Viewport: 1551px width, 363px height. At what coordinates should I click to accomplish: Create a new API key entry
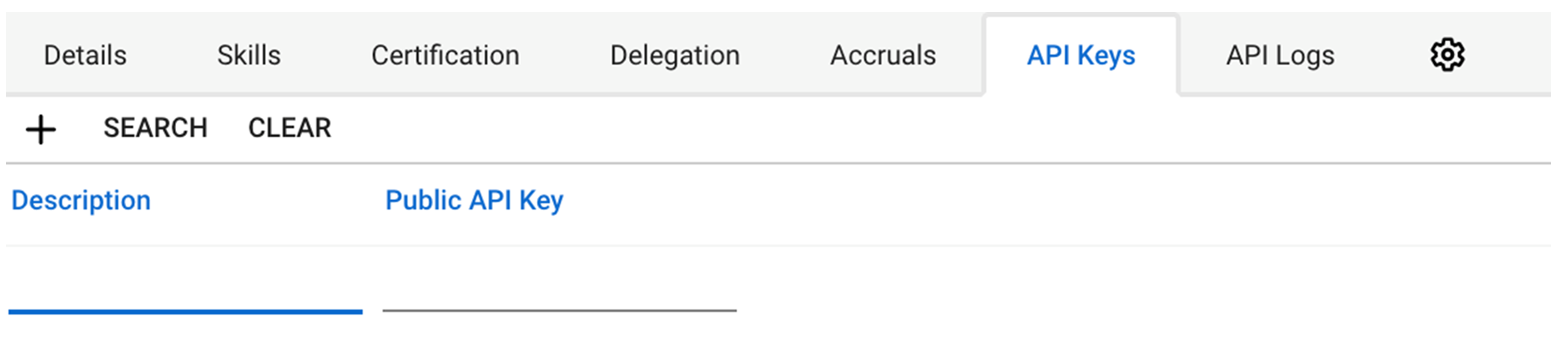click(x=40, y=129)
